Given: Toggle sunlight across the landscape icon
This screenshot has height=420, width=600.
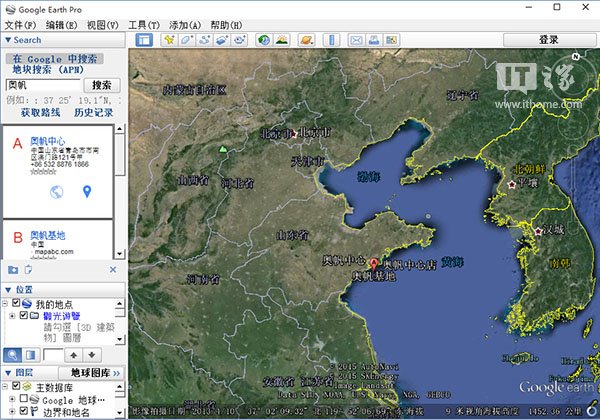Looking at the screenshot, I should tap(282, 40).
